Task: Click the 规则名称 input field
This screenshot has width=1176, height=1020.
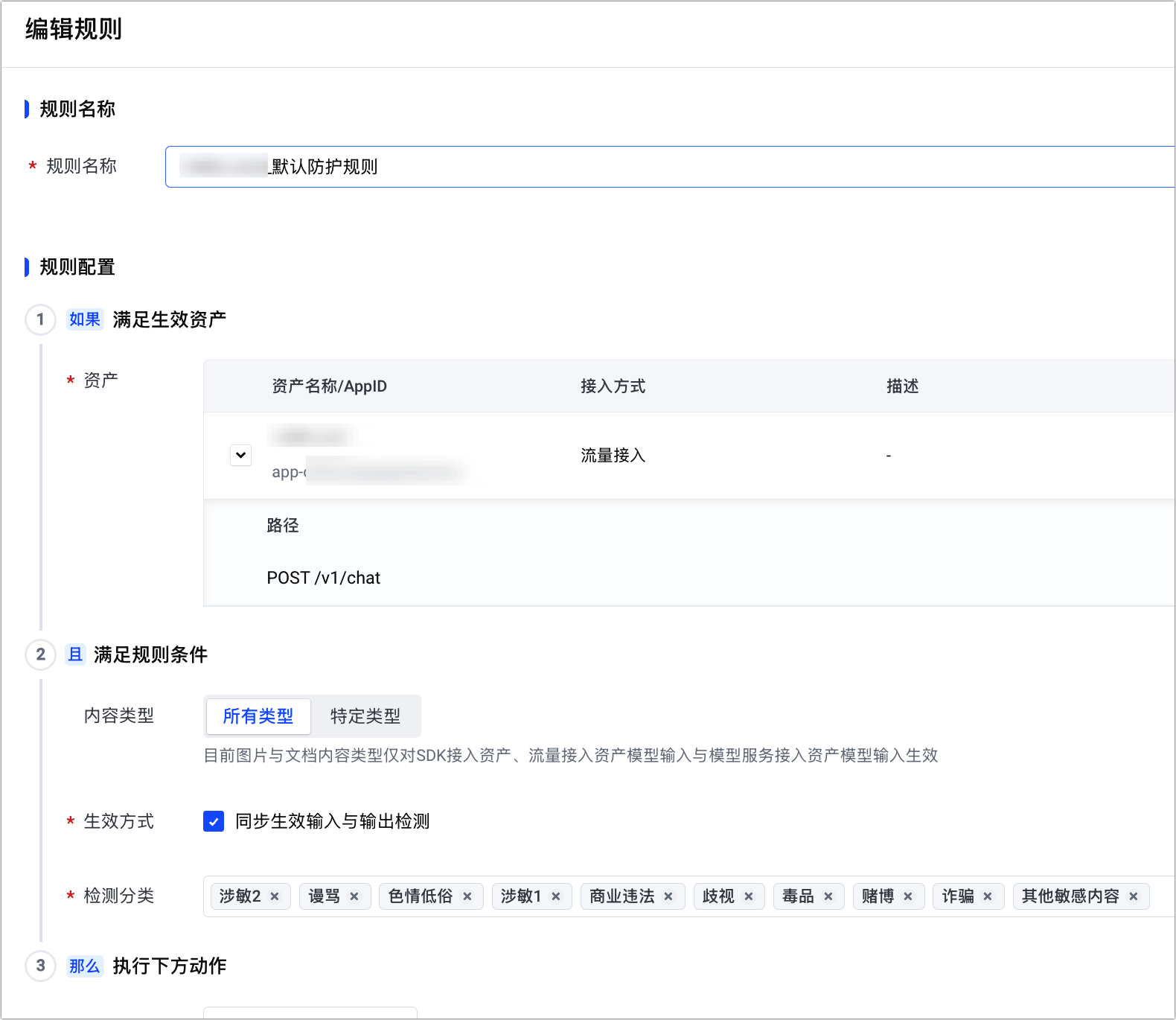Action: pyautogui.click(x=670, y=167)
